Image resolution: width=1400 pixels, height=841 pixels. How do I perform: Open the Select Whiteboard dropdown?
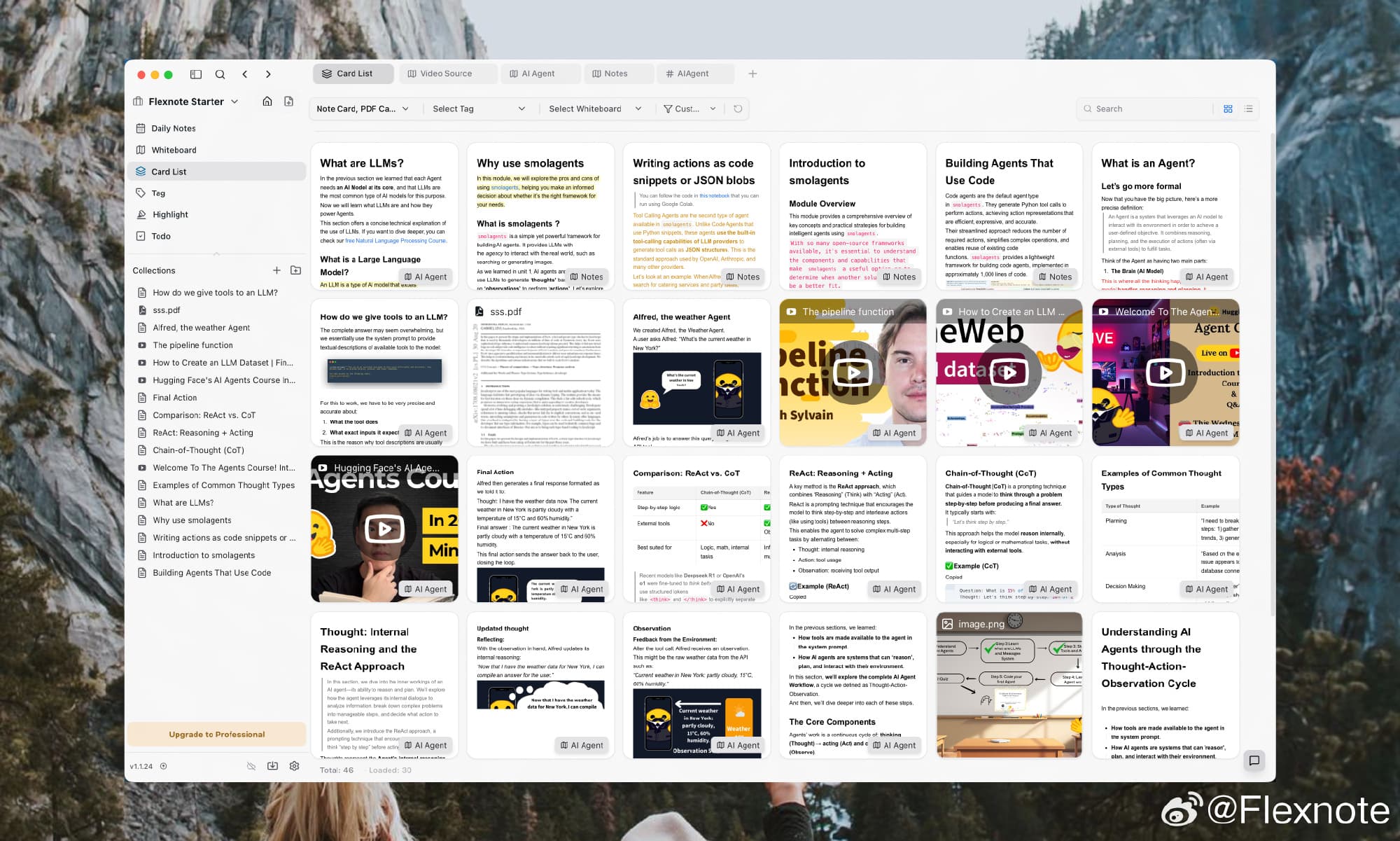pyautogui.click(x=595, y=109)
